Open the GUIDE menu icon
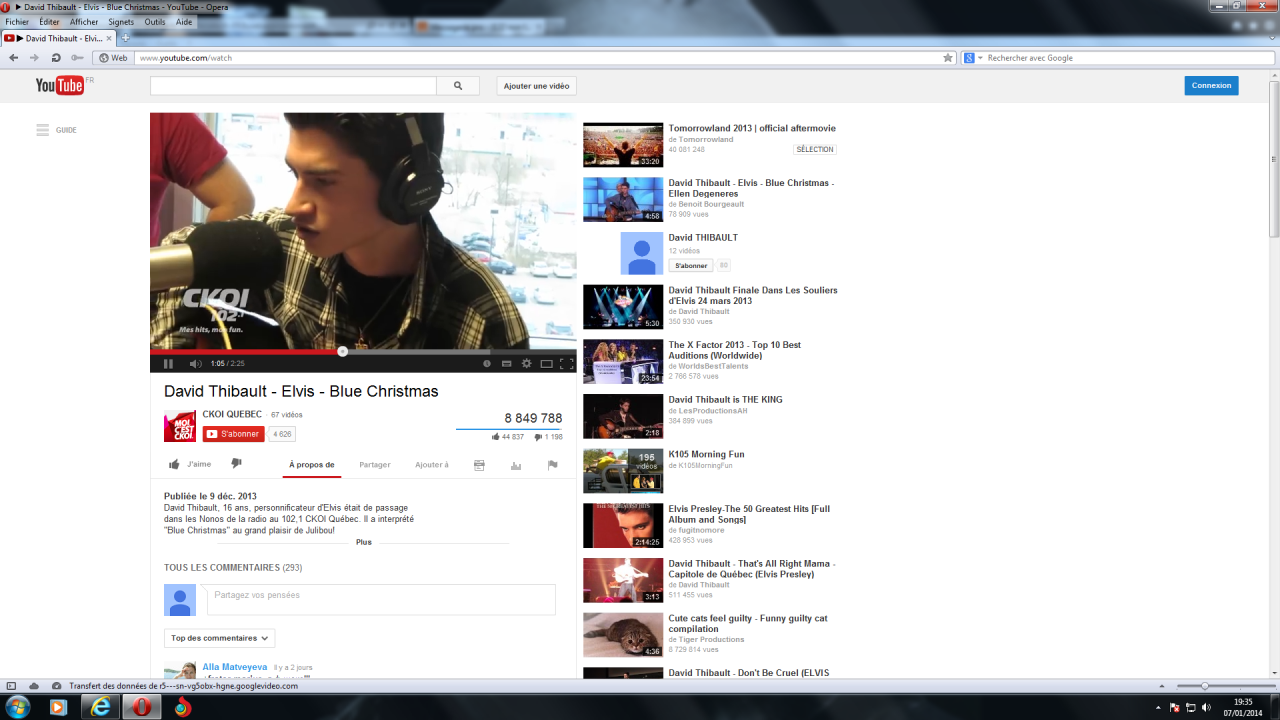1280x720 pixels. (x=43, y=130)
